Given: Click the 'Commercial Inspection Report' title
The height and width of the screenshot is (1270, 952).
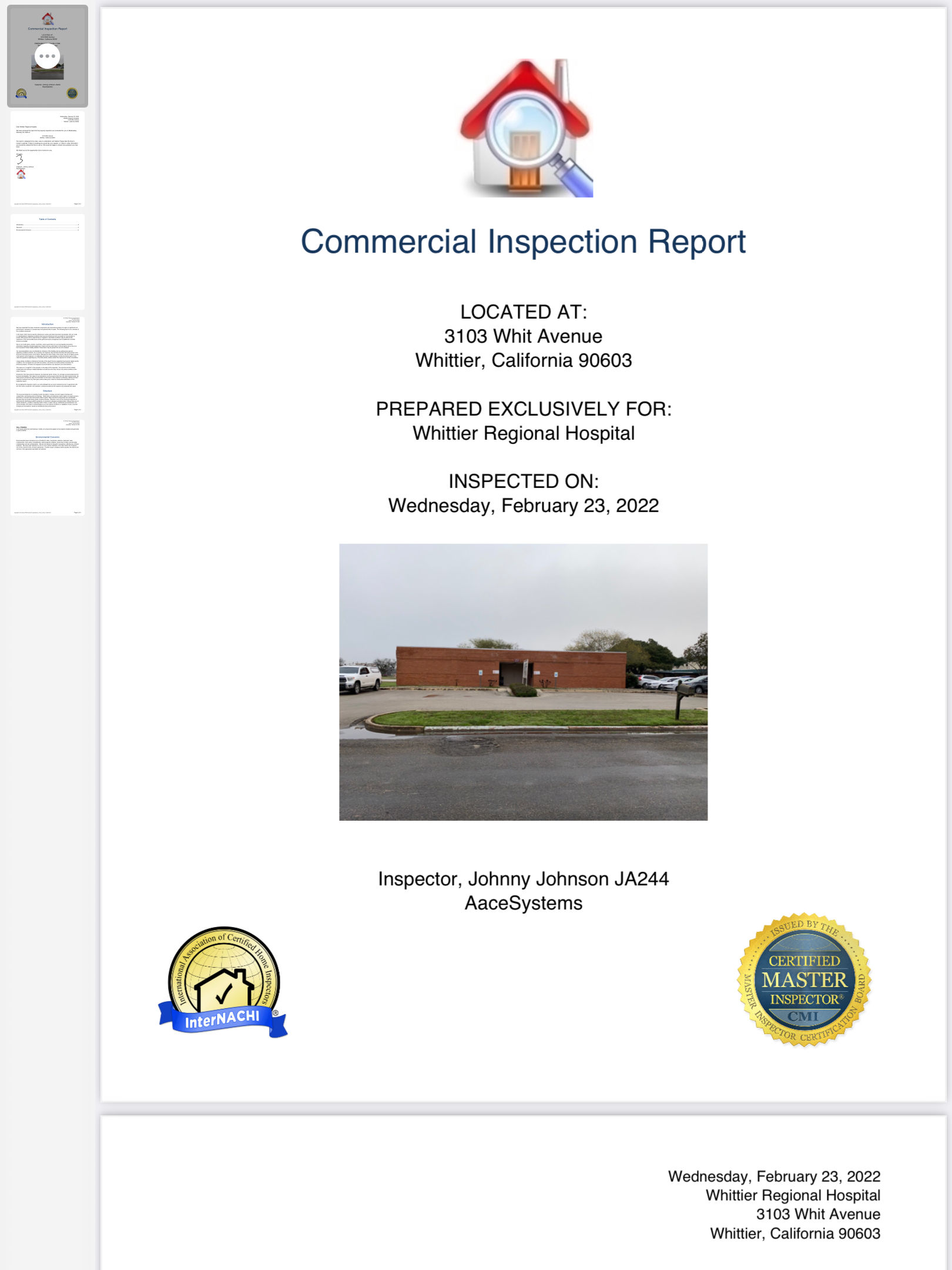Looking at the screenshot, I should 523,241.
